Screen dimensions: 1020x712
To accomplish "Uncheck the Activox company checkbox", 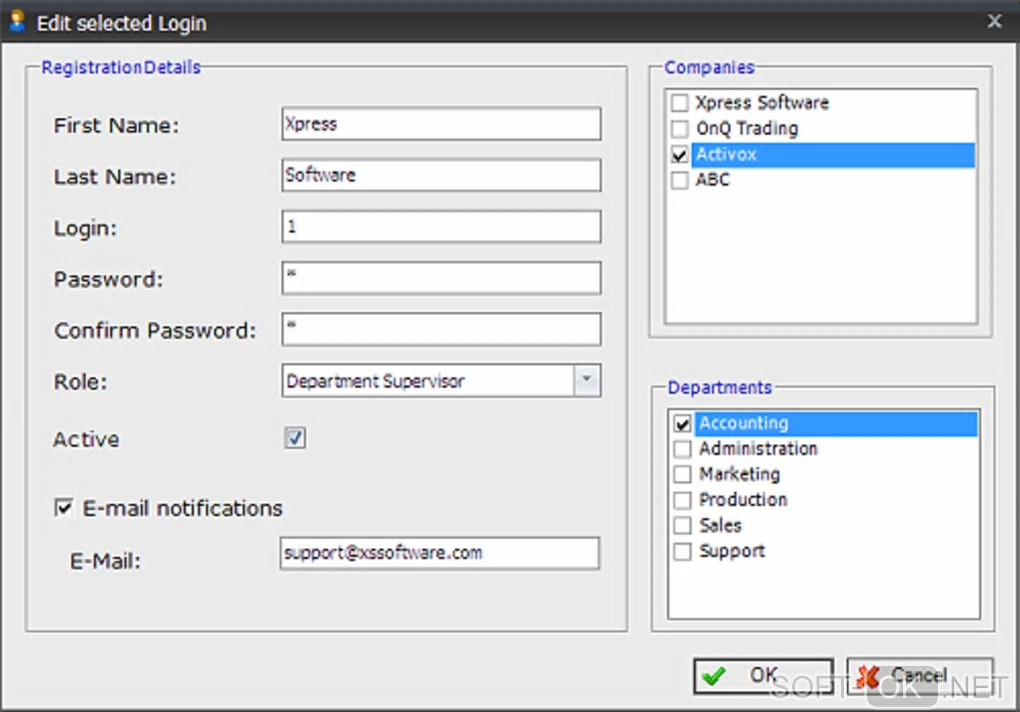I will pyautogui.click(x=680, y=155).
